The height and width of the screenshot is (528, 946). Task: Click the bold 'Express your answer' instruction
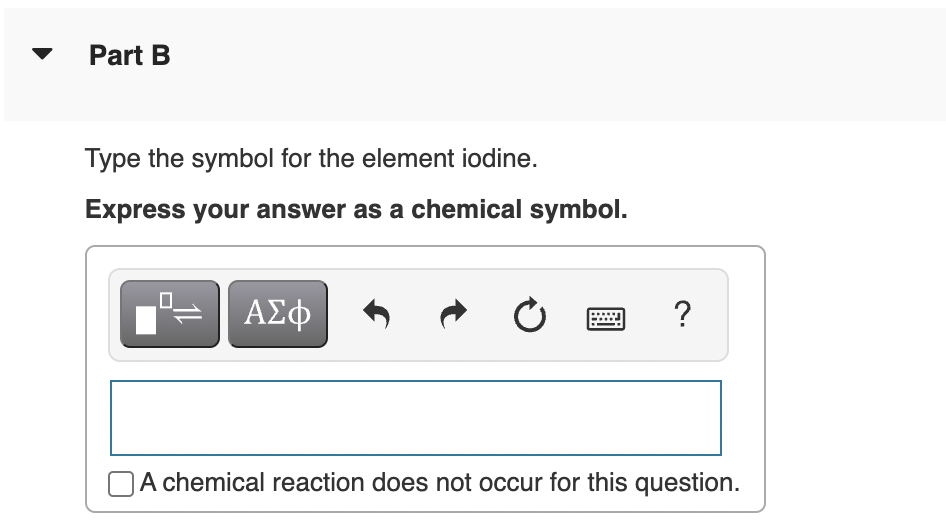pos(356,210)
